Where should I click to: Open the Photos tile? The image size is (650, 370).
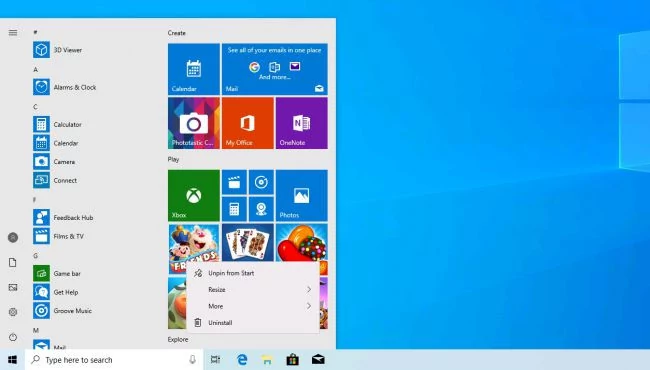[301, 196]
